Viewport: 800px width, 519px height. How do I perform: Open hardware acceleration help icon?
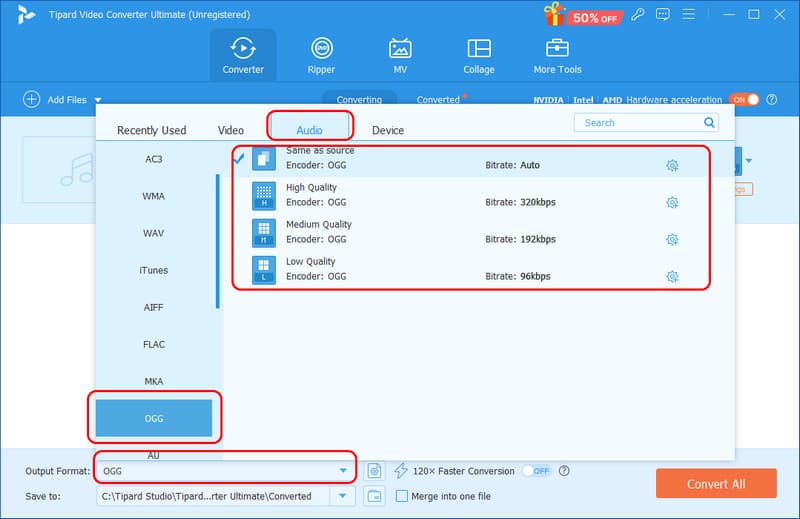coord(772,100)
